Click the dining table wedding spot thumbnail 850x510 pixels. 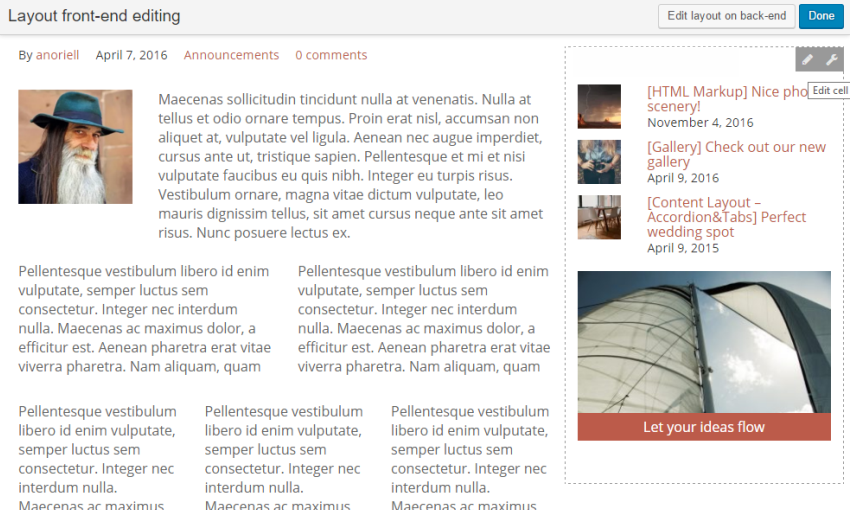point(599,217)
